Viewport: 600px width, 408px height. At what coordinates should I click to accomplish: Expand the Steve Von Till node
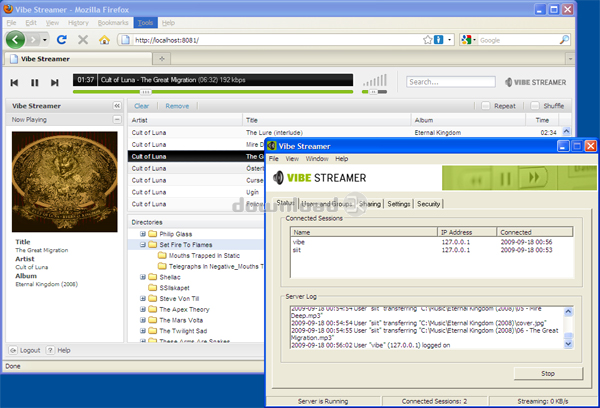[143, 299]
